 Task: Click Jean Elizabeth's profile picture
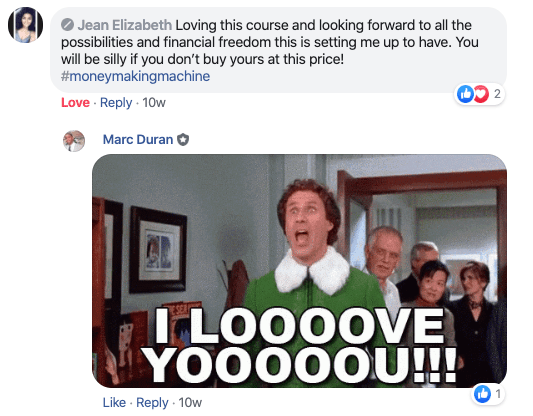[25, 25]
